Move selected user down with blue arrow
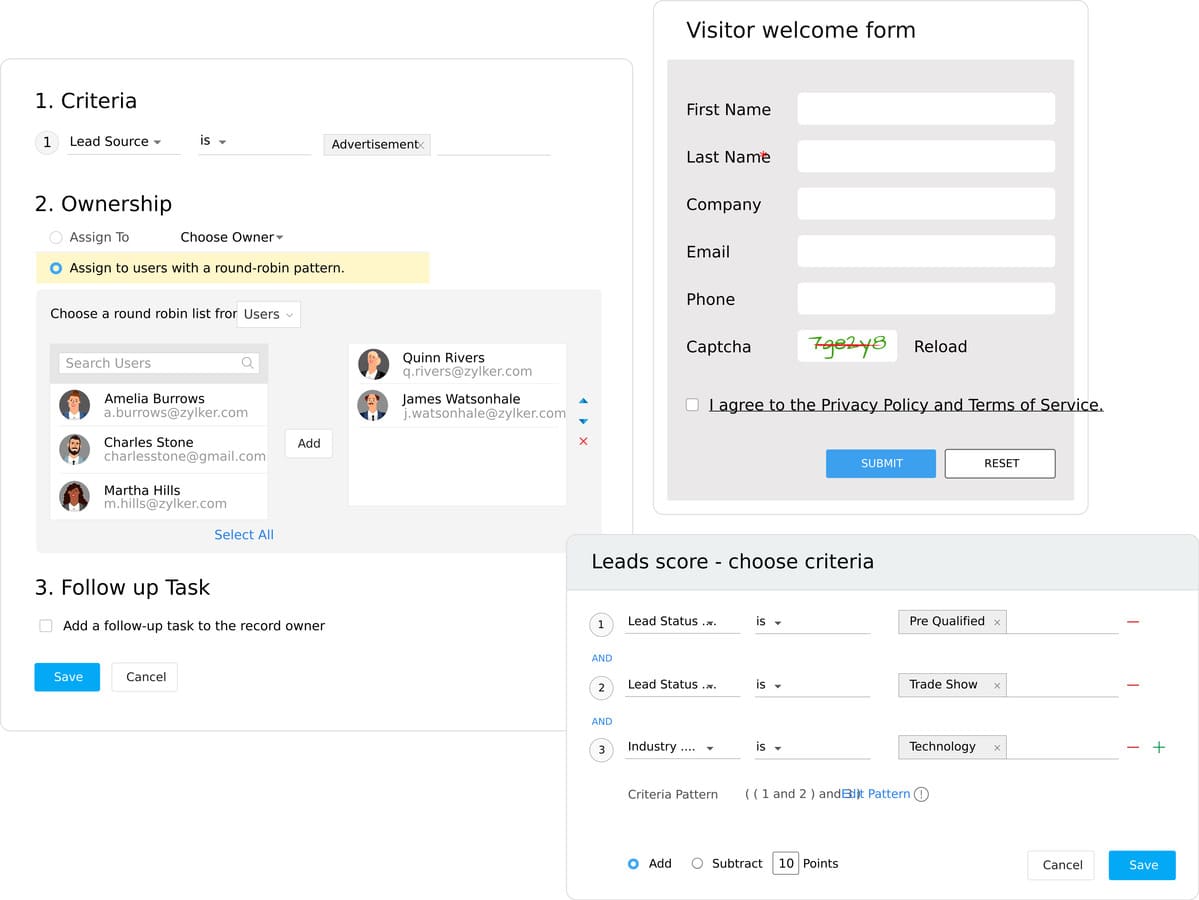The height and width of the screenshot is (900, 1199). click(x=584, y=421)
